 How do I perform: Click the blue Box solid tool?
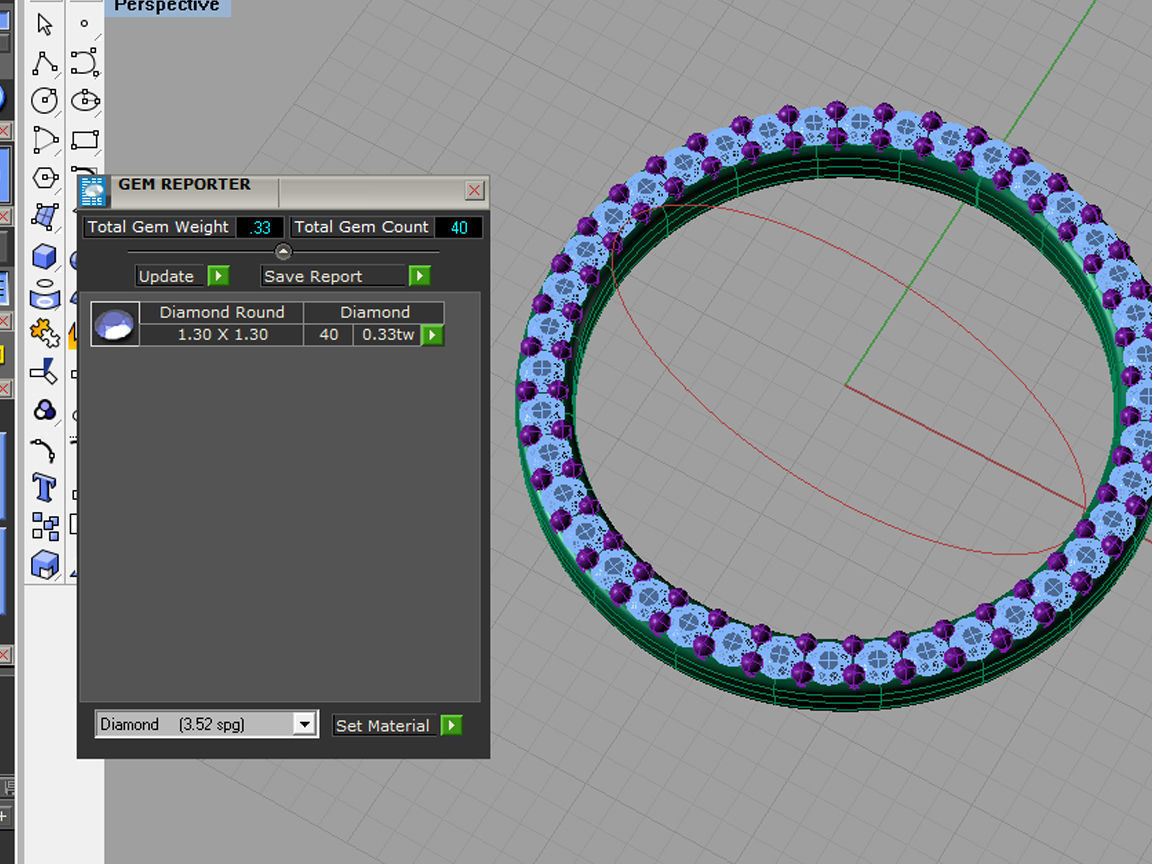point(45,257)
